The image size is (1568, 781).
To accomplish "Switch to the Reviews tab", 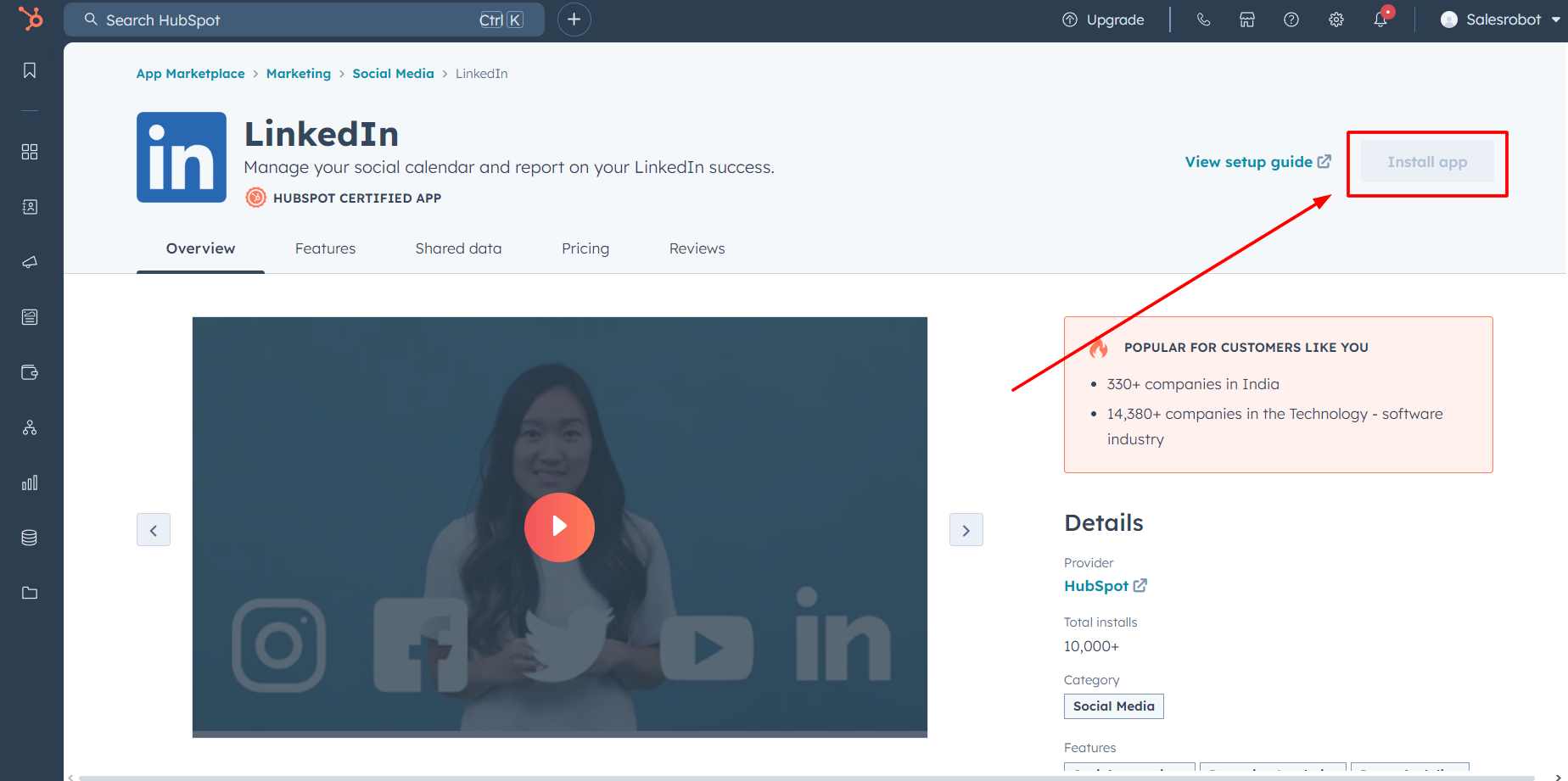I will (x=697, y=248).
